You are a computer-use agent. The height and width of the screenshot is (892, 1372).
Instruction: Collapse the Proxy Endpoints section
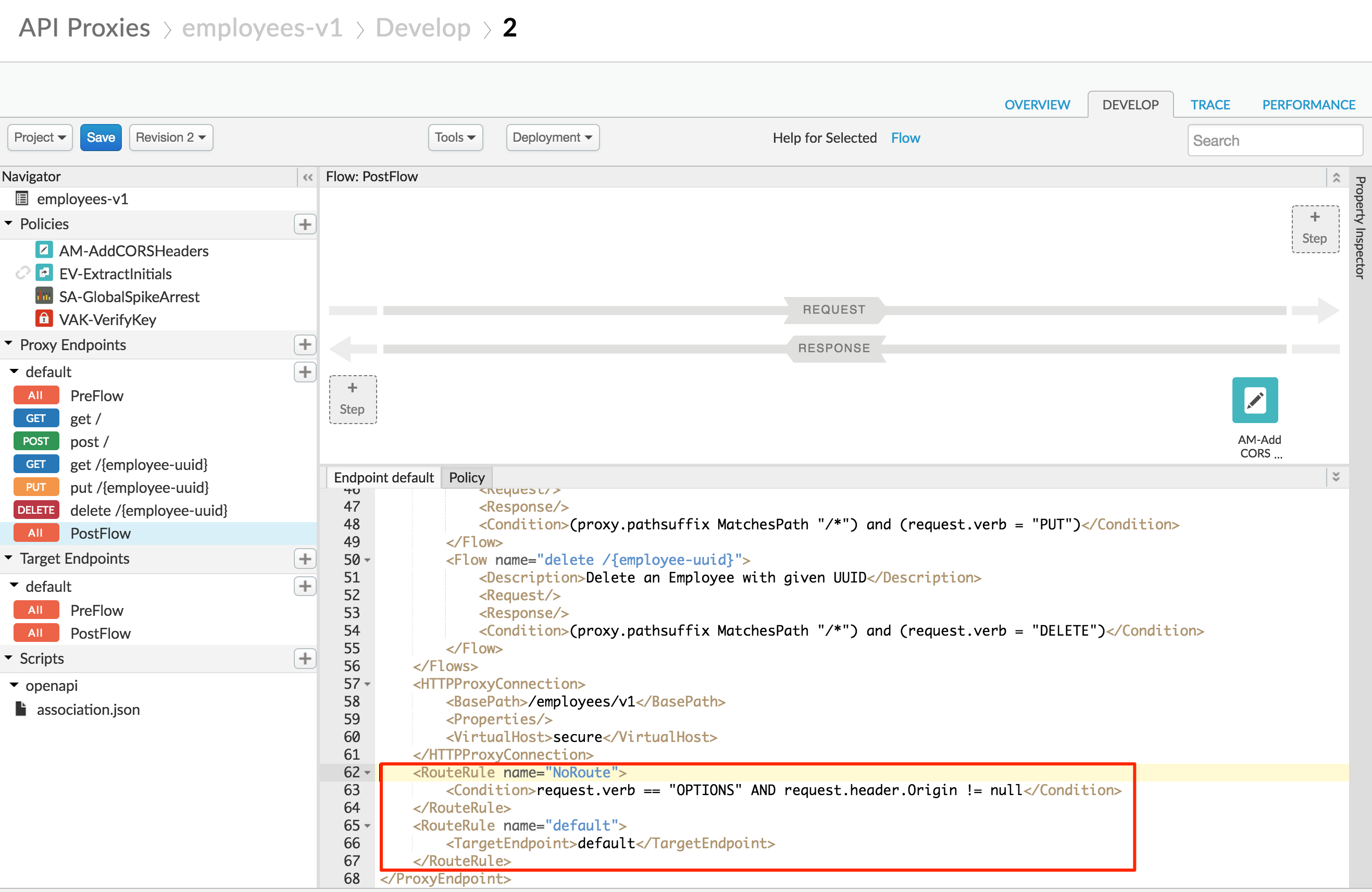9,344
